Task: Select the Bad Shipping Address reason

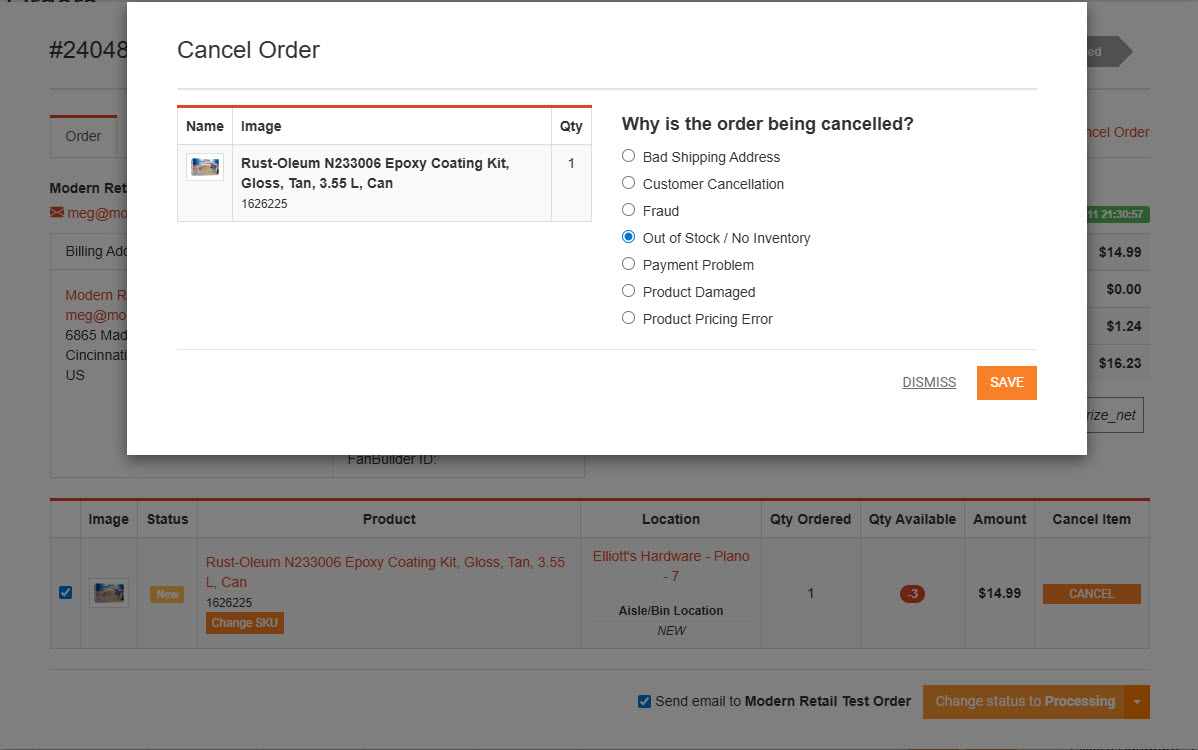Action: (628, 156)
